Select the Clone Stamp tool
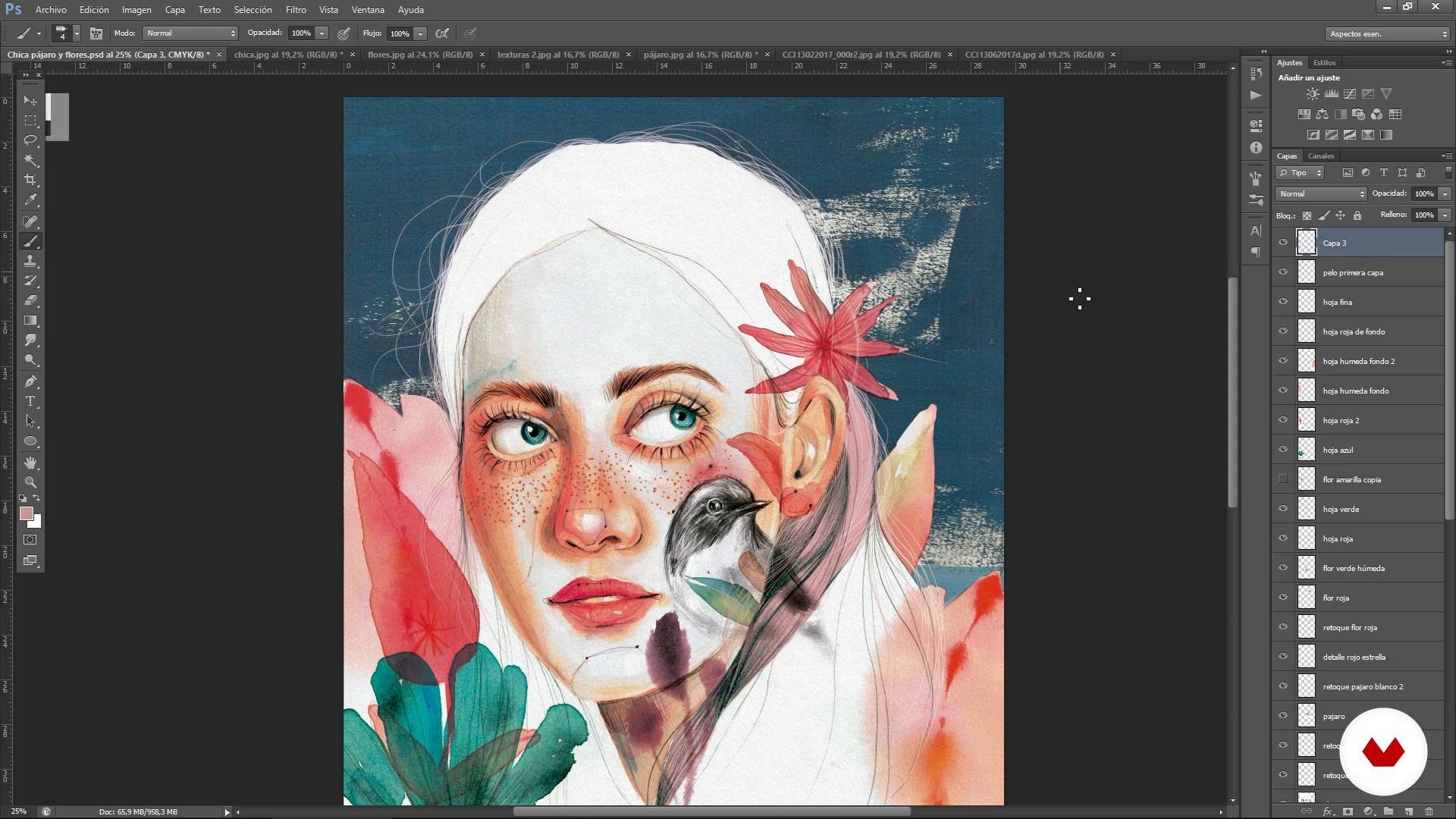 tap(30, 261)
